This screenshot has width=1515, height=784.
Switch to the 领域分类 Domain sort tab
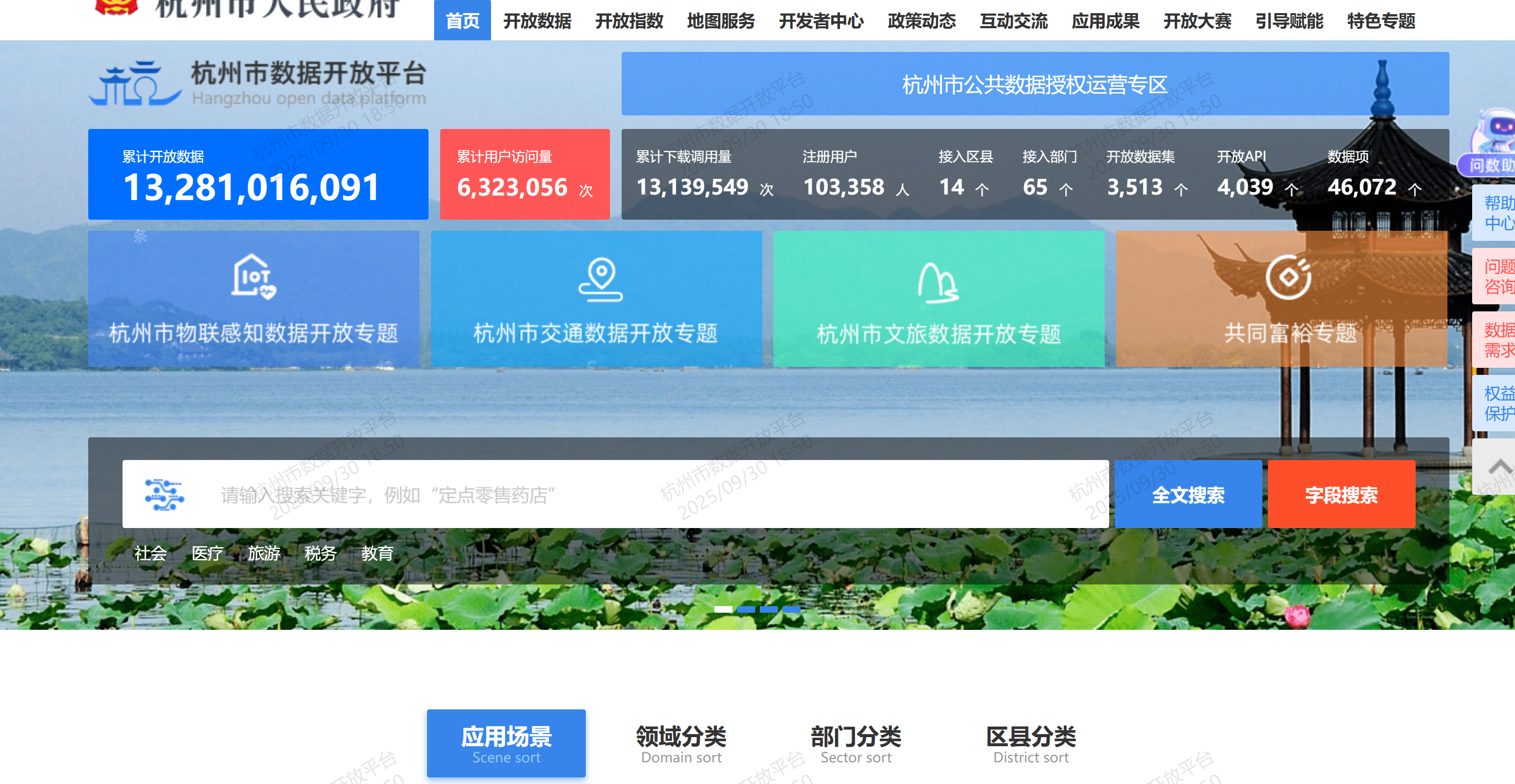point(681,744)
